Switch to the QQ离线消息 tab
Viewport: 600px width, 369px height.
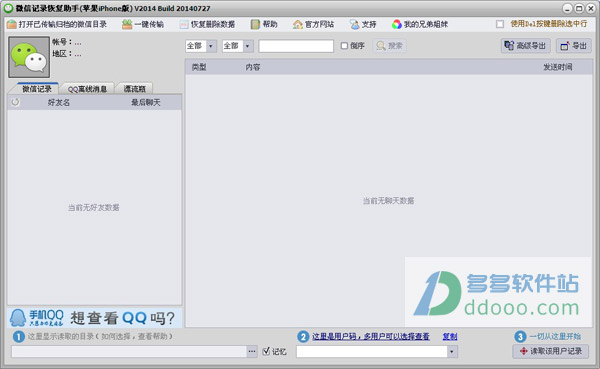tap(87, 89)
